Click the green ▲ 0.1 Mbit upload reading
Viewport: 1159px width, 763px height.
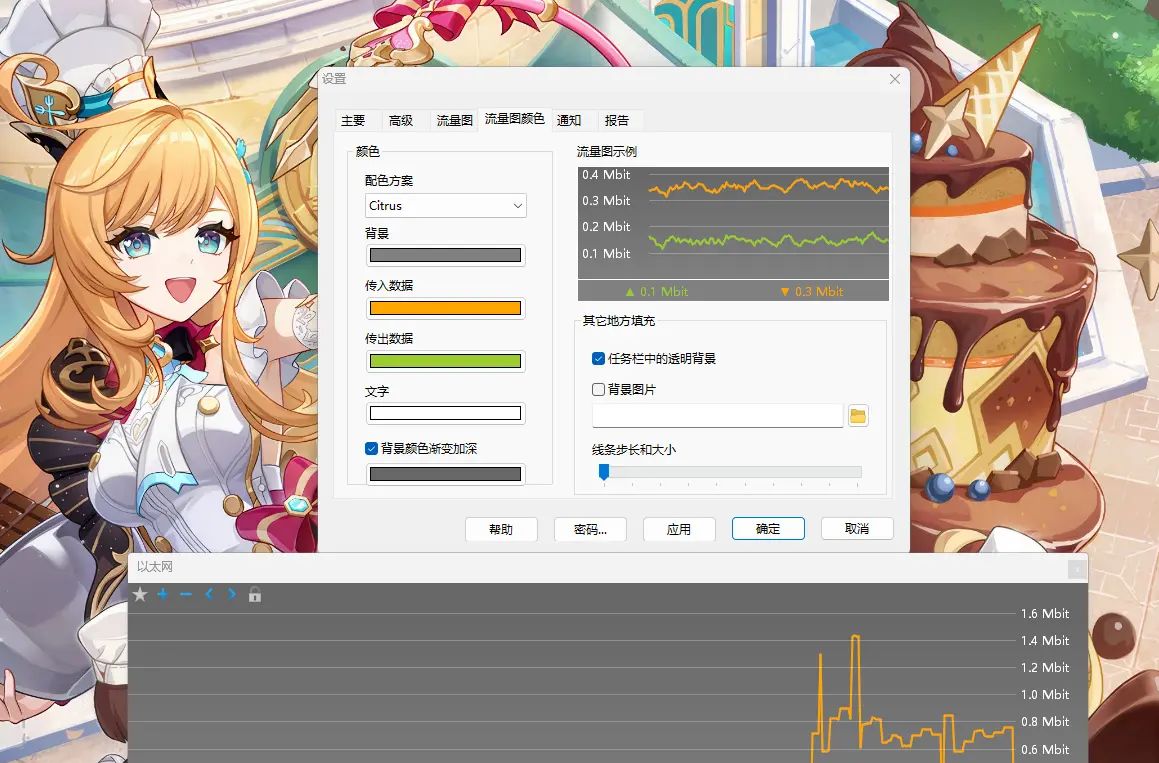tap(656, 291)
